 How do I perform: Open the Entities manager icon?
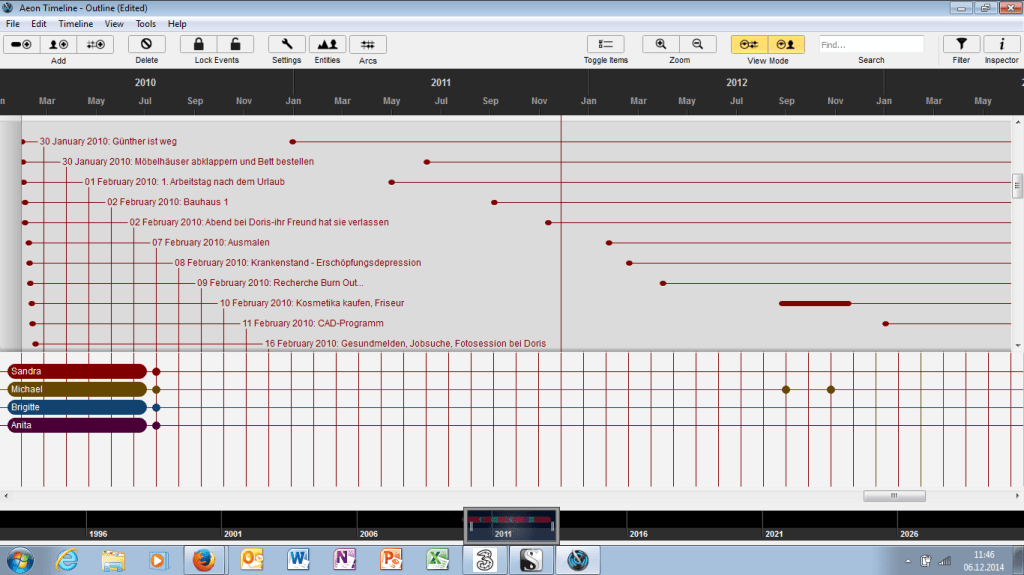[x=327, y=44]
